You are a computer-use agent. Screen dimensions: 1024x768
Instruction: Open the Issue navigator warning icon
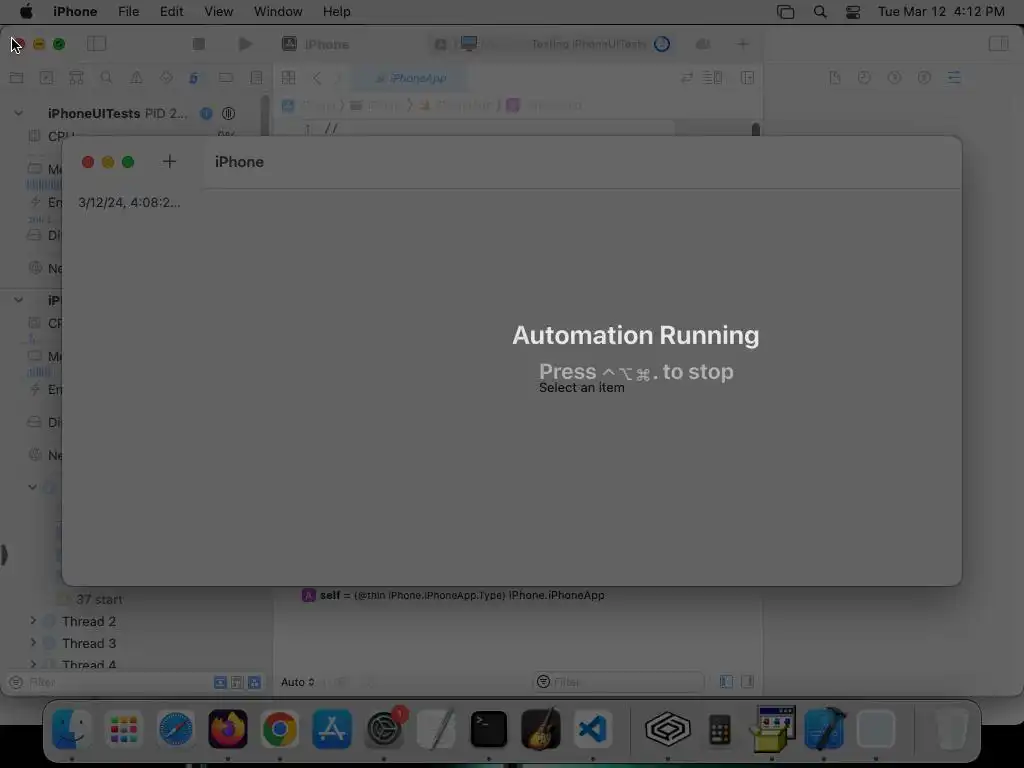tap(136, 78)
